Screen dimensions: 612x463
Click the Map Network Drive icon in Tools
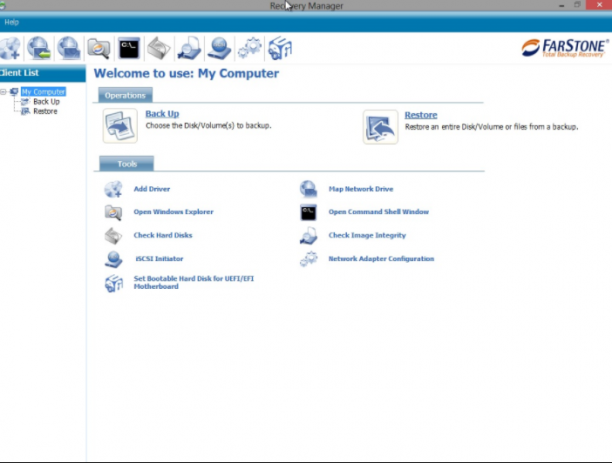tap(308, 189)
